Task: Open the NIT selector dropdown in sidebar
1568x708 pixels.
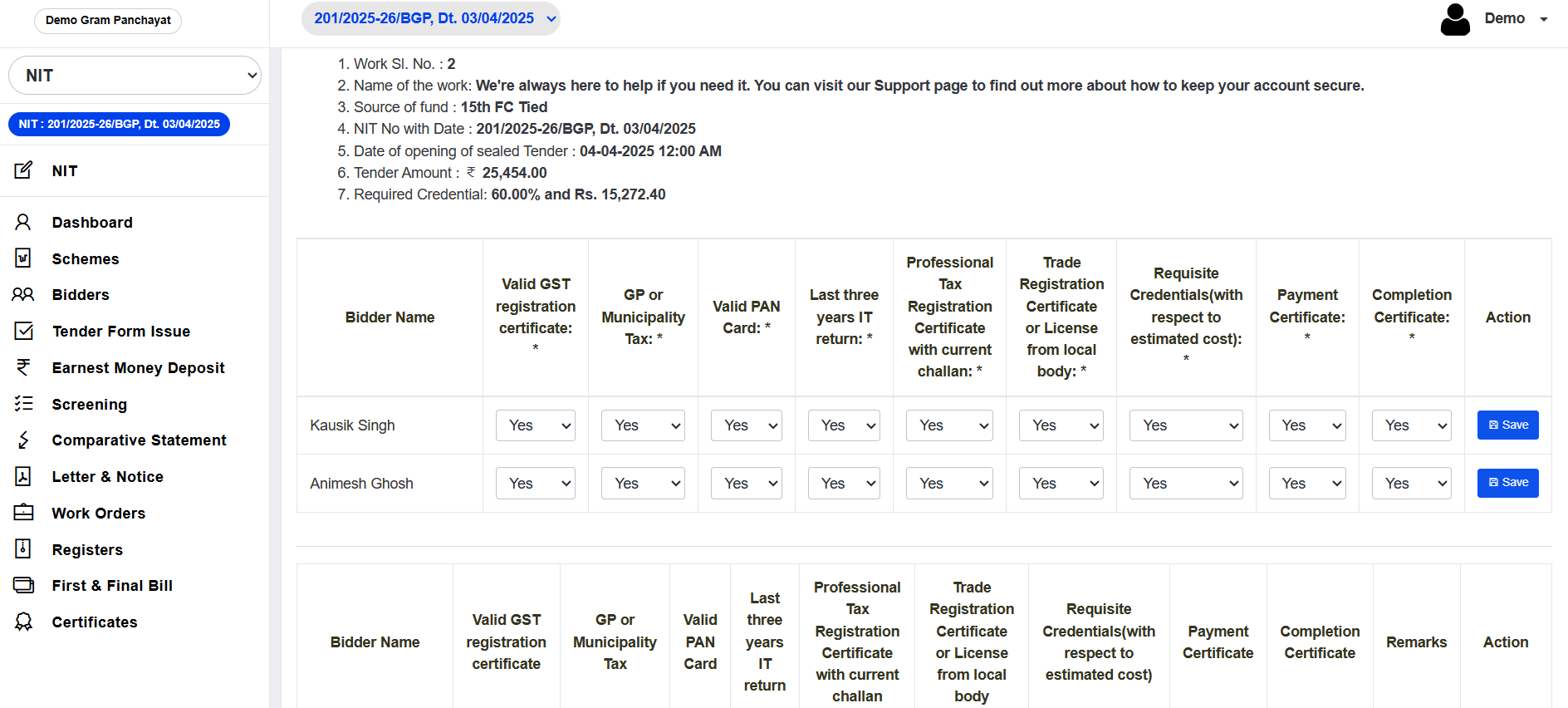Action: (x=135, y=76)
